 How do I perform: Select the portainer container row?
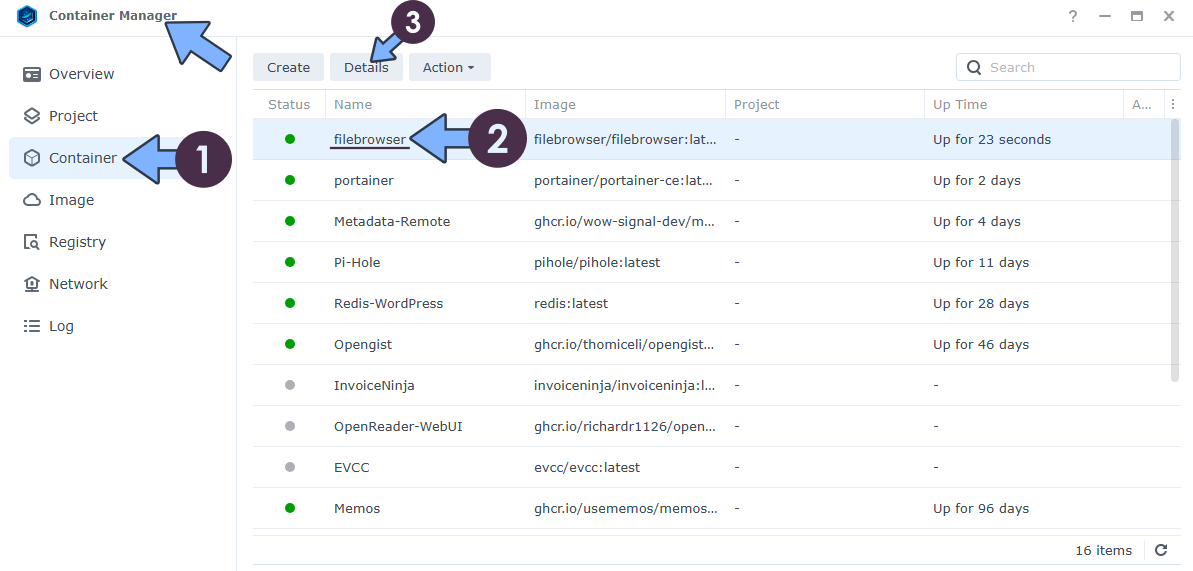(711, 180)
